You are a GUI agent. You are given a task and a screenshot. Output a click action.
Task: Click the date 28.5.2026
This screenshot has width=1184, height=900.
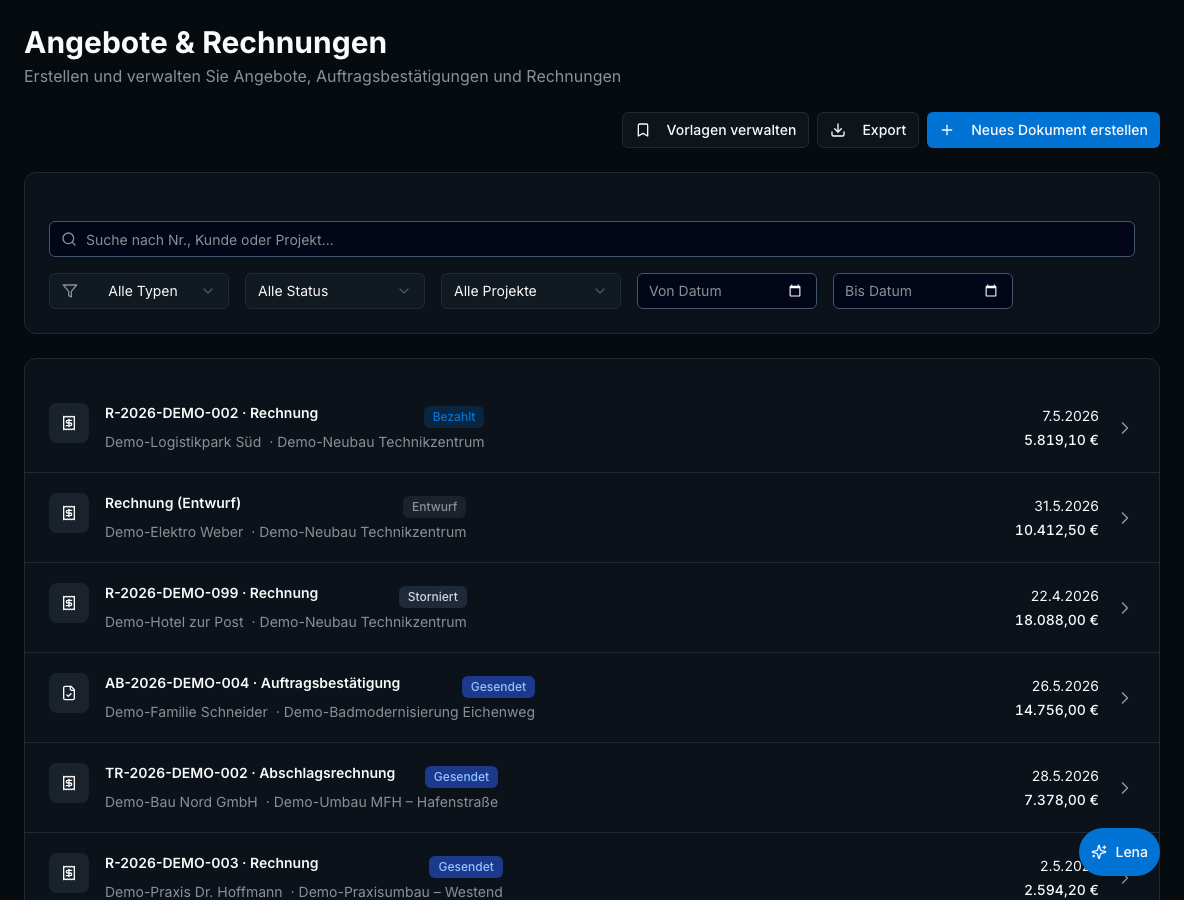1065,775
